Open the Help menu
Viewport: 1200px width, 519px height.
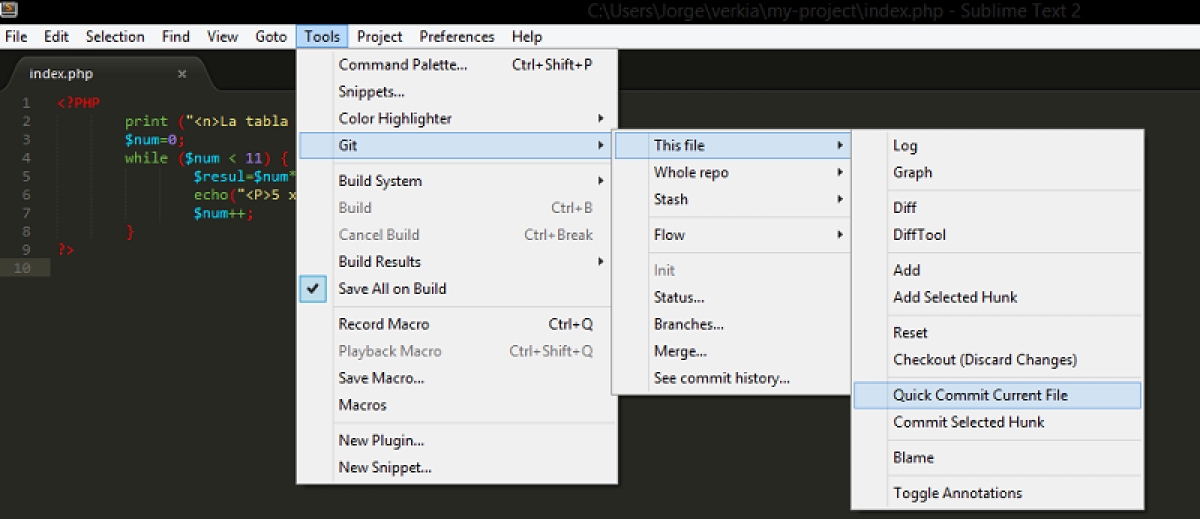(527, 36)
